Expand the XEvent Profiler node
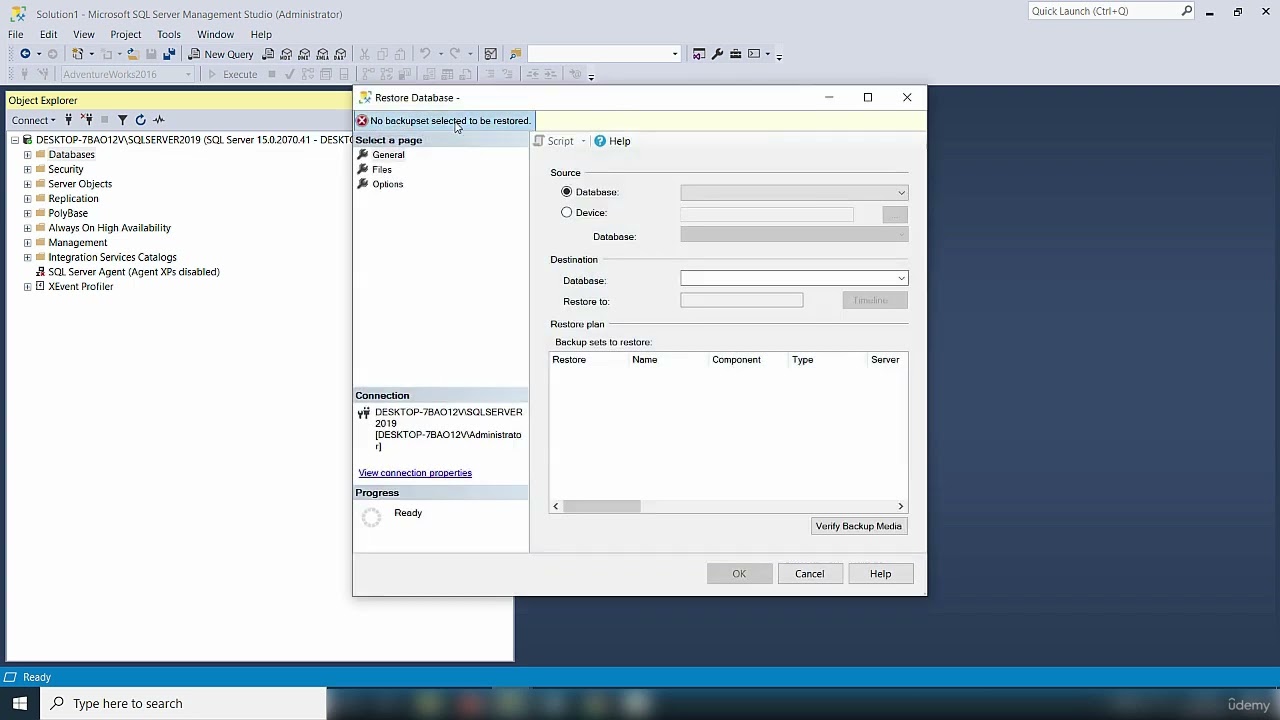This screenshot has height=720, width=1280. click(28, 287)
